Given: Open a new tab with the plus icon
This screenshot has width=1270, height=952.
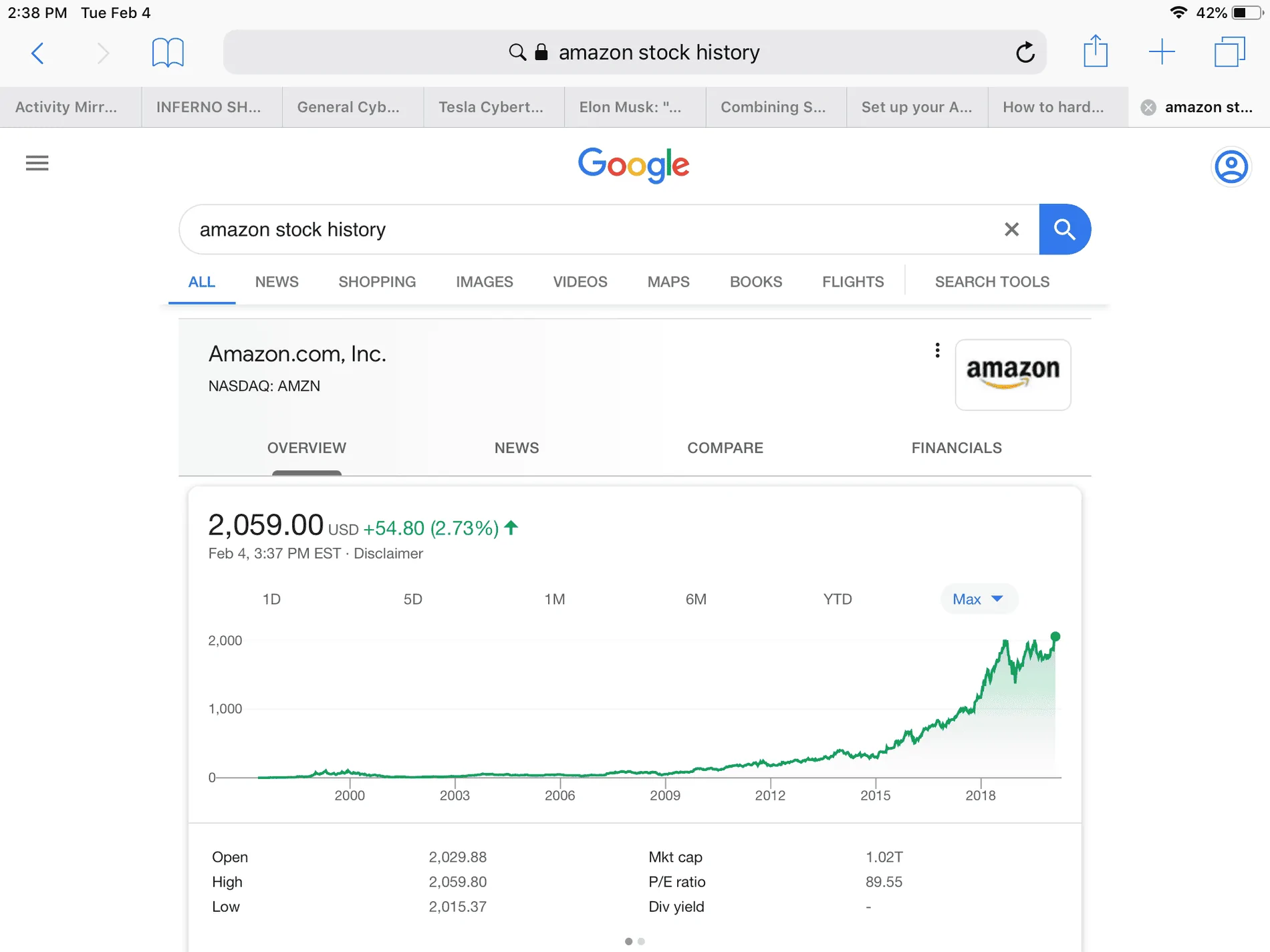Looking at the screenshot, I should tap(1163, 51).
